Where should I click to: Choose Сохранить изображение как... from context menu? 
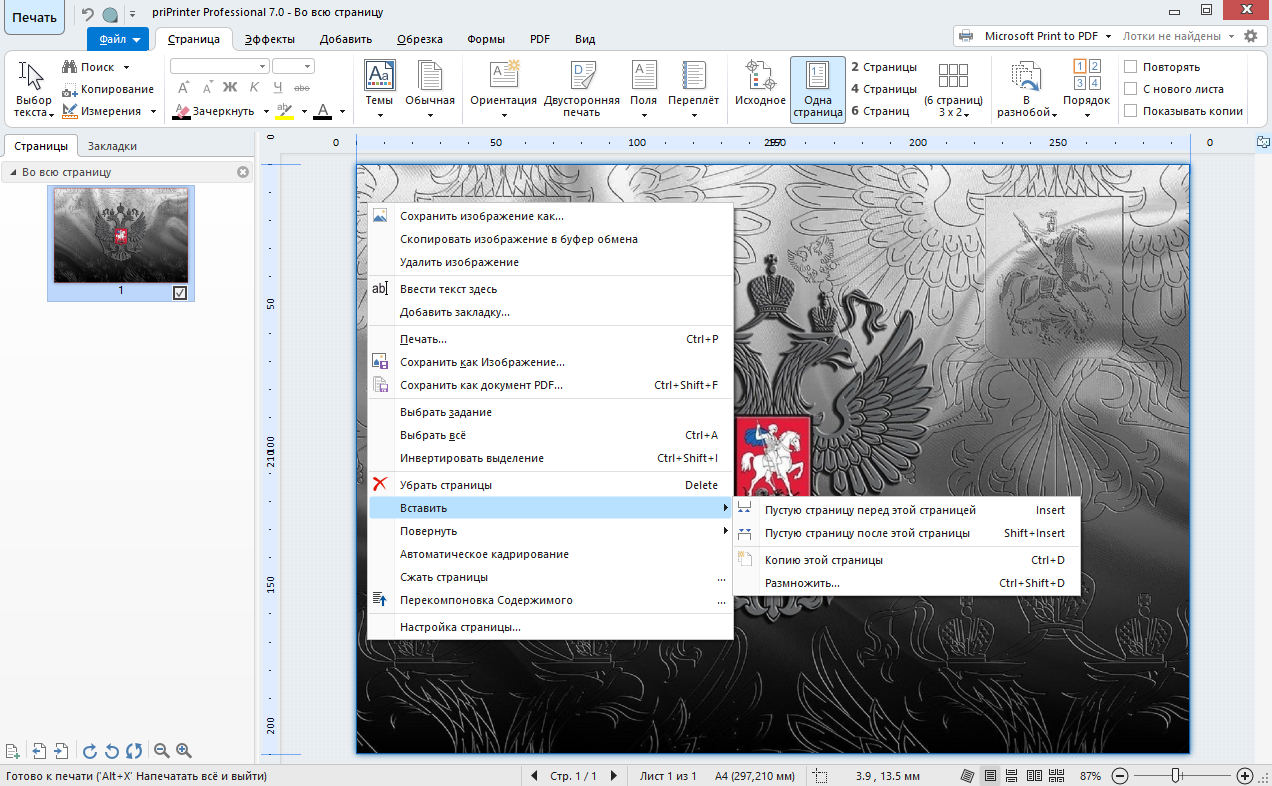point(551,215)
